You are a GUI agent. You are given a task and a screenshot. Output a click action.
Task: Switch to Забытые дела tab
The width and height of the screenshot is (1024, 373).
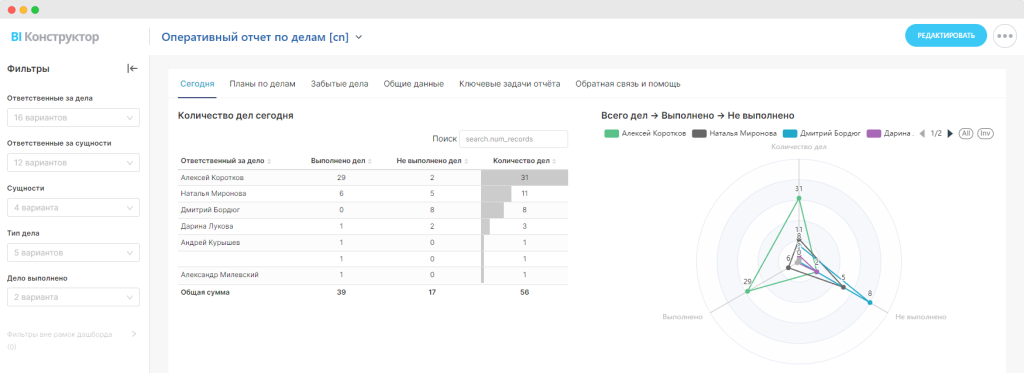click(340, 84)
